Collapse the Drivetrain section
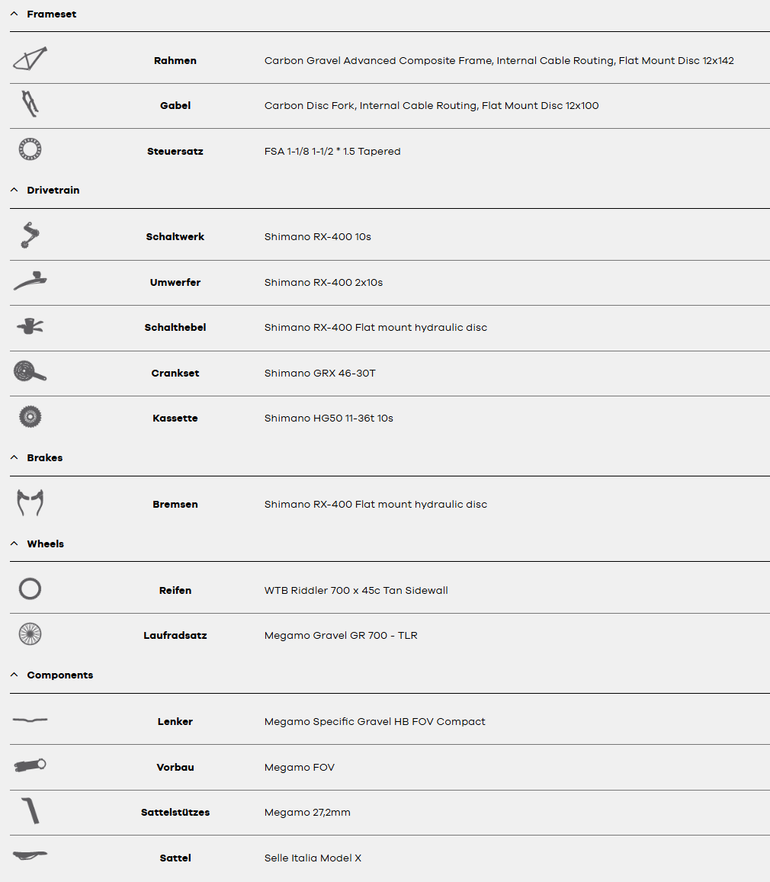Viewport: 770px width, 882px height. (x=14, y=190)
